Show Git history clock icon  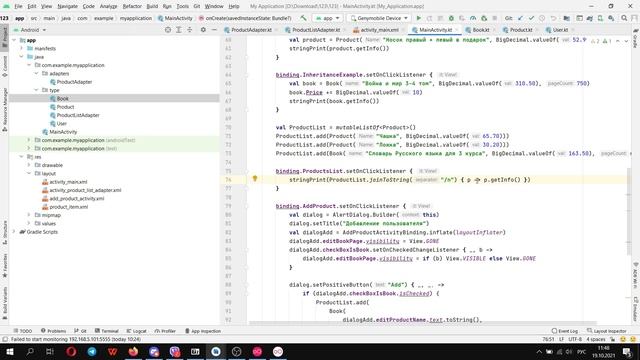[542, 18]
